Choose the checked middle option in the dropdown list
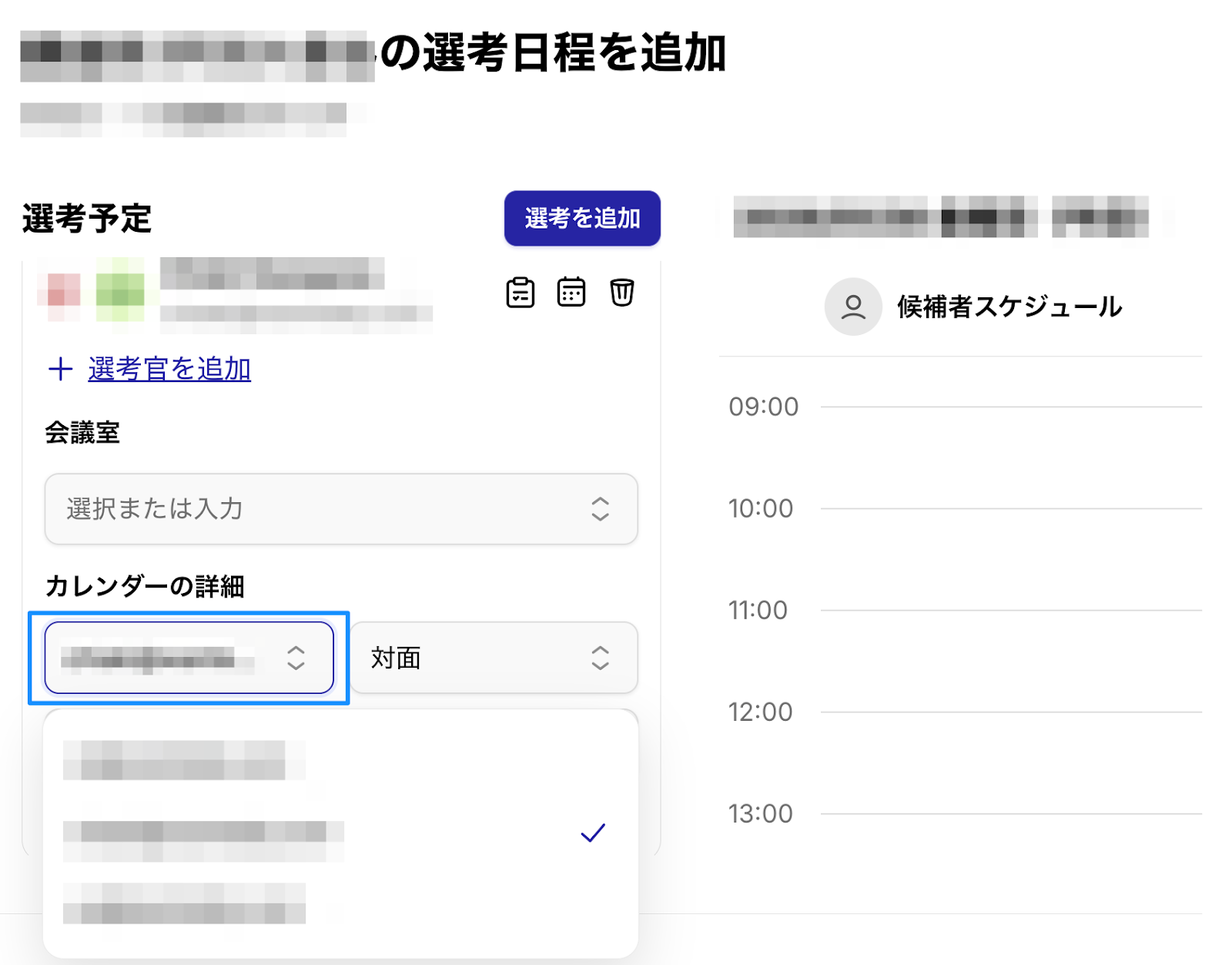This screenshot has width=1232, height=965. tap(204, 833)
